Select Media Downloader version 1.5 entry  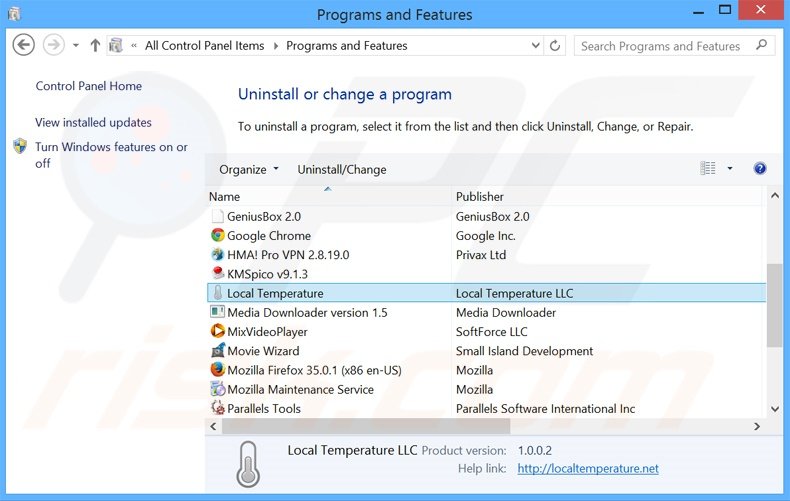[307, 312]
